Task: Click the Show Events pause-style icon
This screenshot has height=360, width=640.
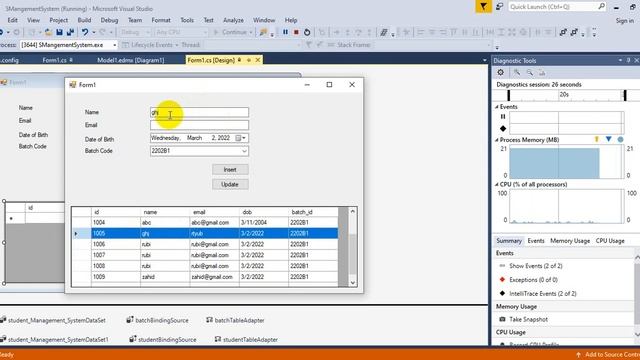Action: [x=502, y=266]
